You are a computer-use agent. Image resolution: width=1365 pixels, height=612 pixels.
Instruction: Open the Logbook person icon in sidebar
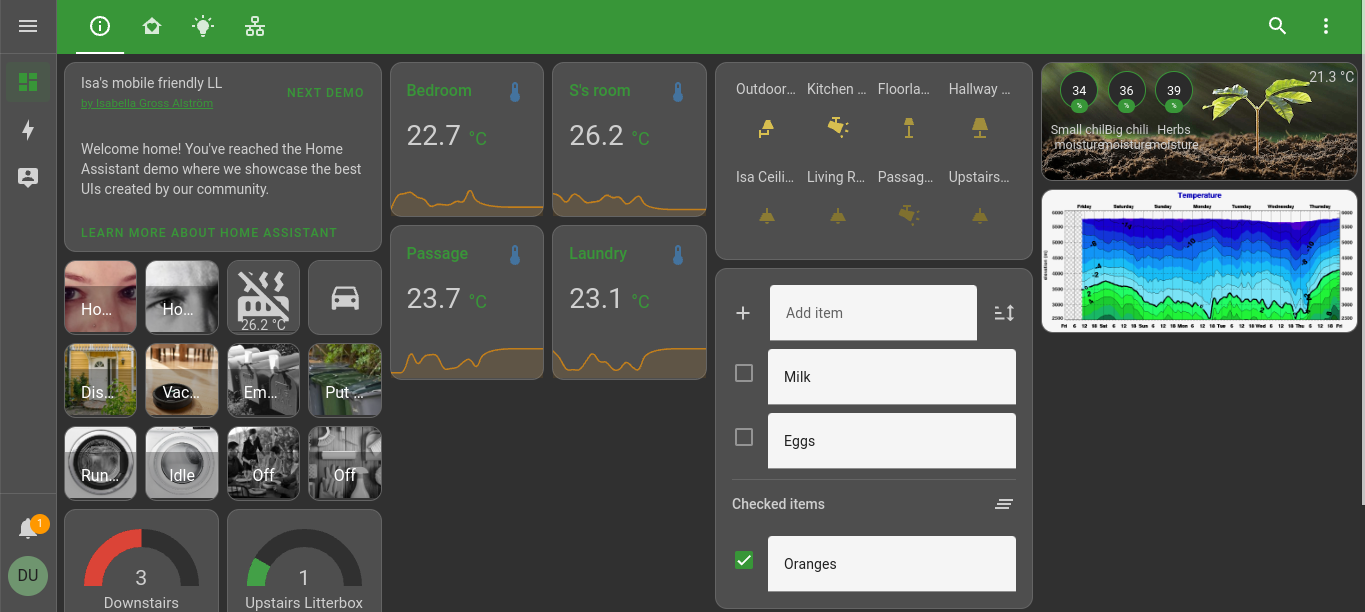click(28, 177)
